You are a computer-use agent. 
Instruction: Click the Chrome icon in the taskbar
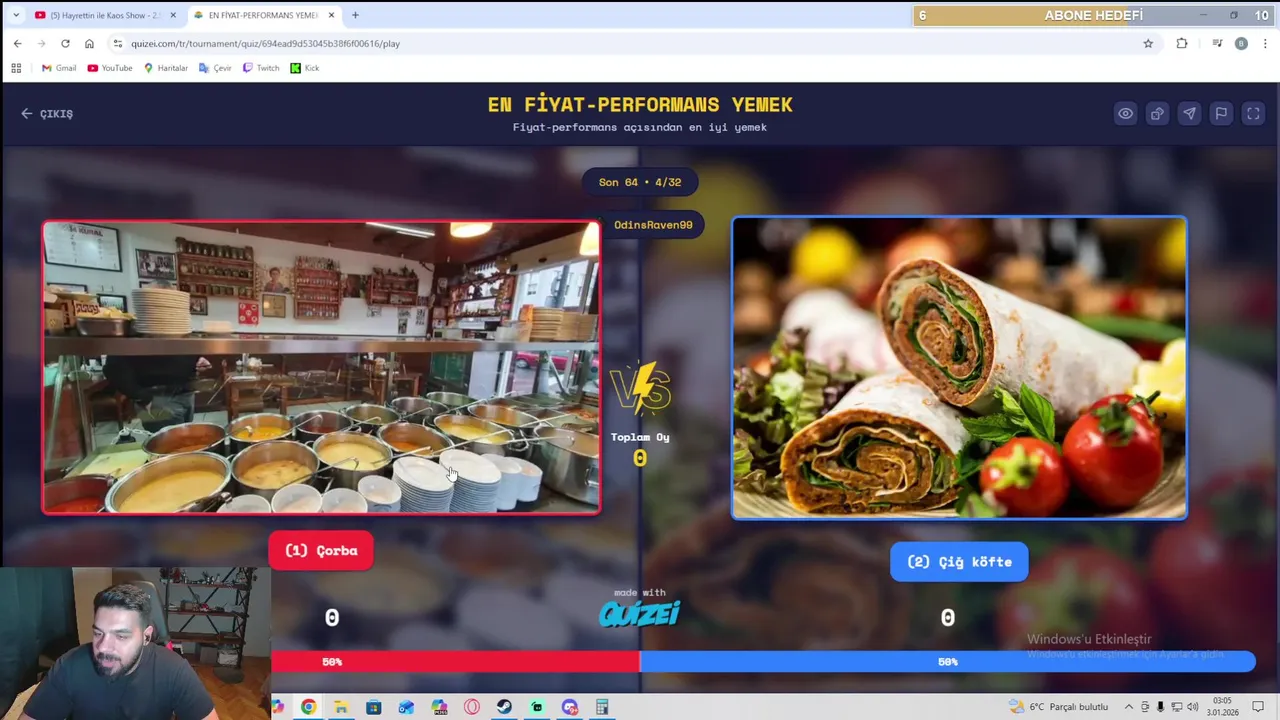pos(308,707)
